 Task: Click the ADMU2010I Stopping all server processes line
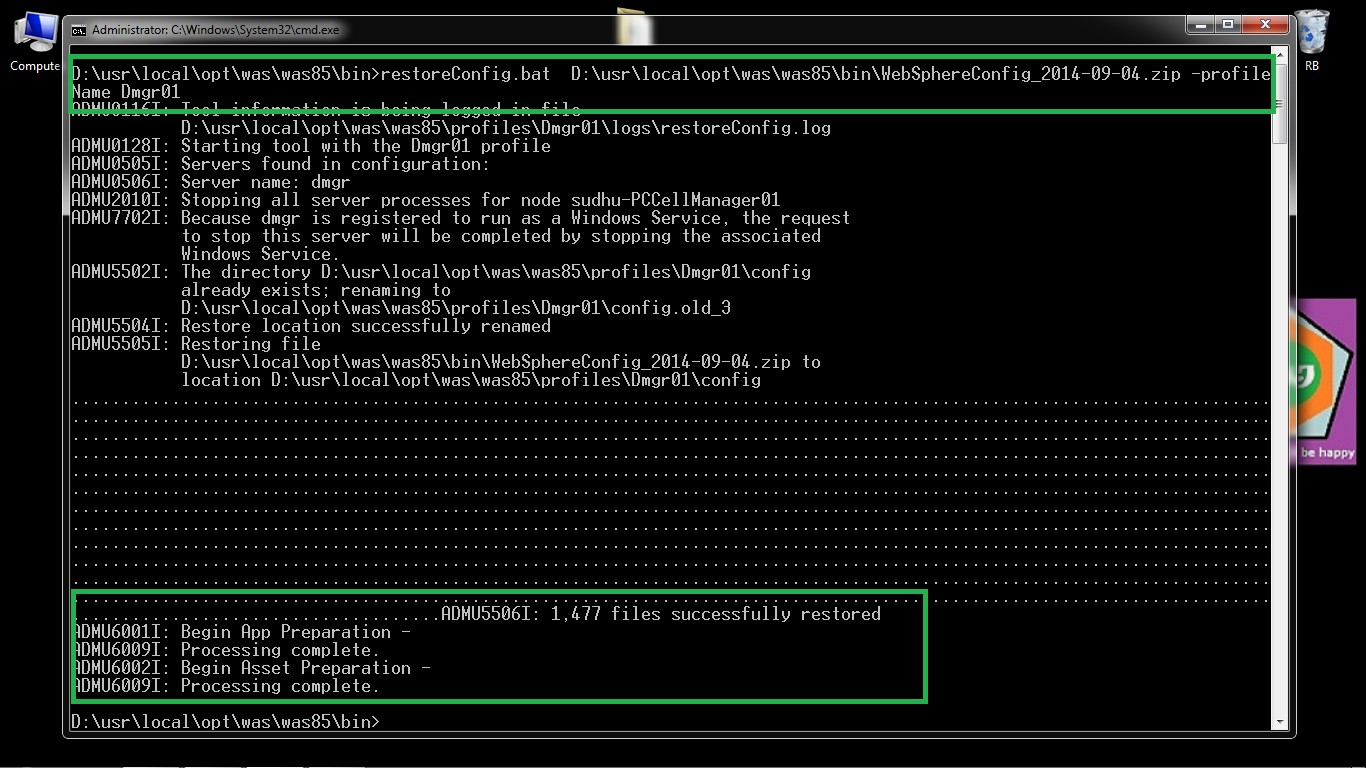pos(426,200)
